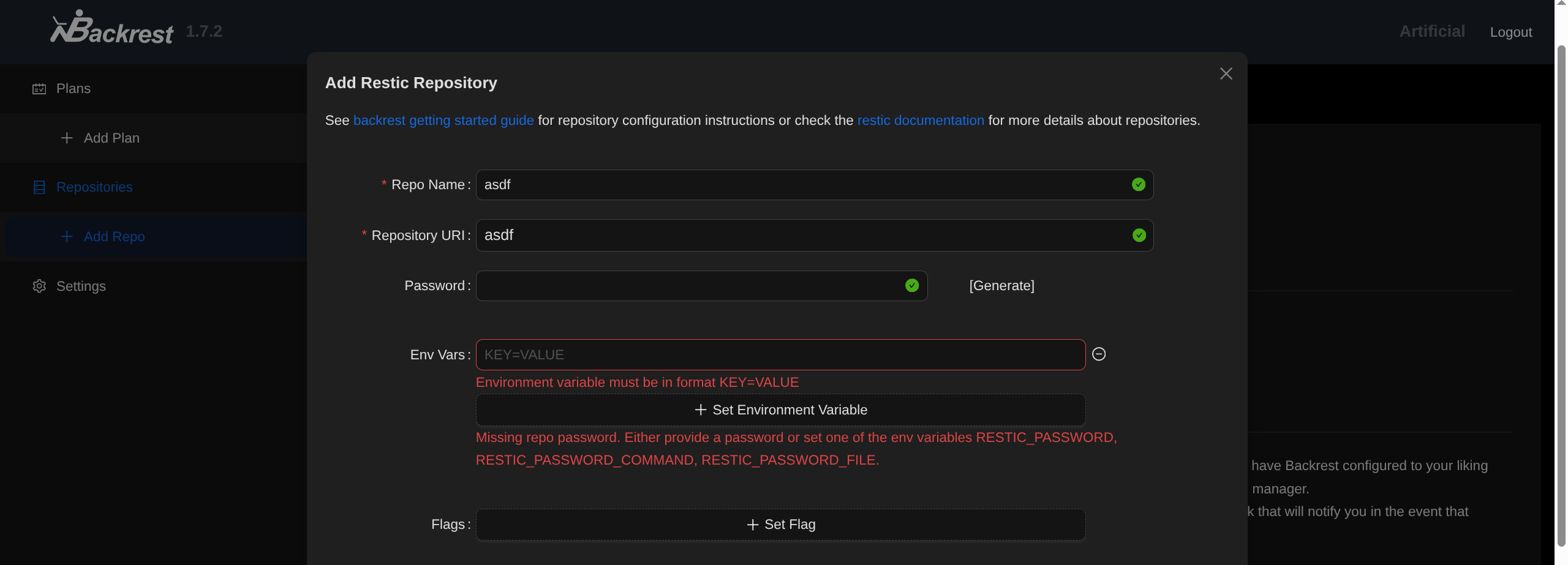
Task: Log out using the Logout button
Action: pos(1510,32)
